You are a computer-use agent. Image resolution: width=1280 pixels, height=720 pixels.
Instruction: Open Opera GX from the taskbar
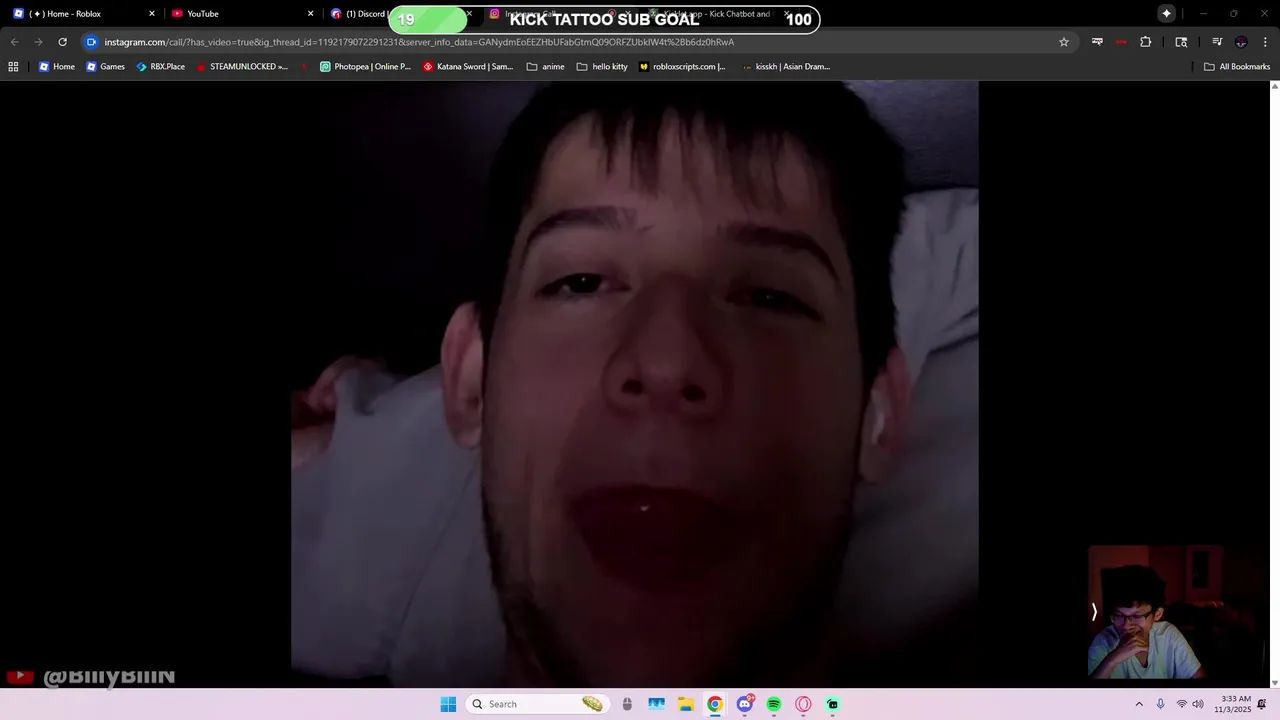803,704
